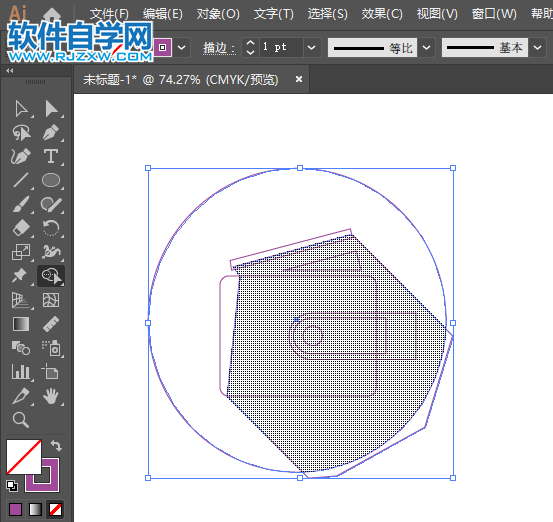The height and width of the screenshot is (522, 553).
Task: Set paint mode to None
Action: pos(56,509)
